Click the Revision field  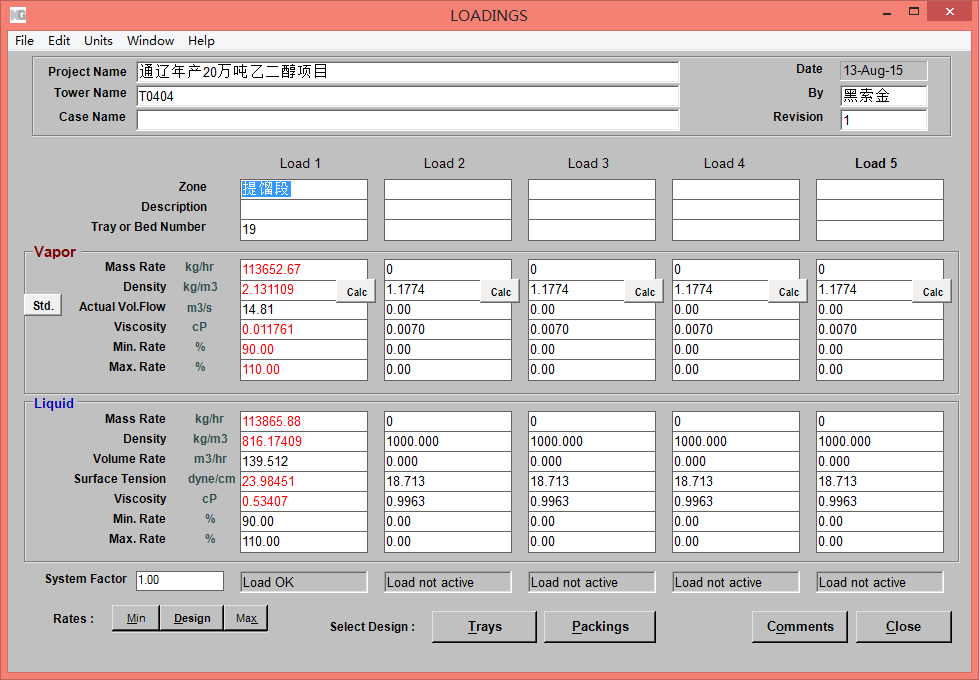coord(883,120)
